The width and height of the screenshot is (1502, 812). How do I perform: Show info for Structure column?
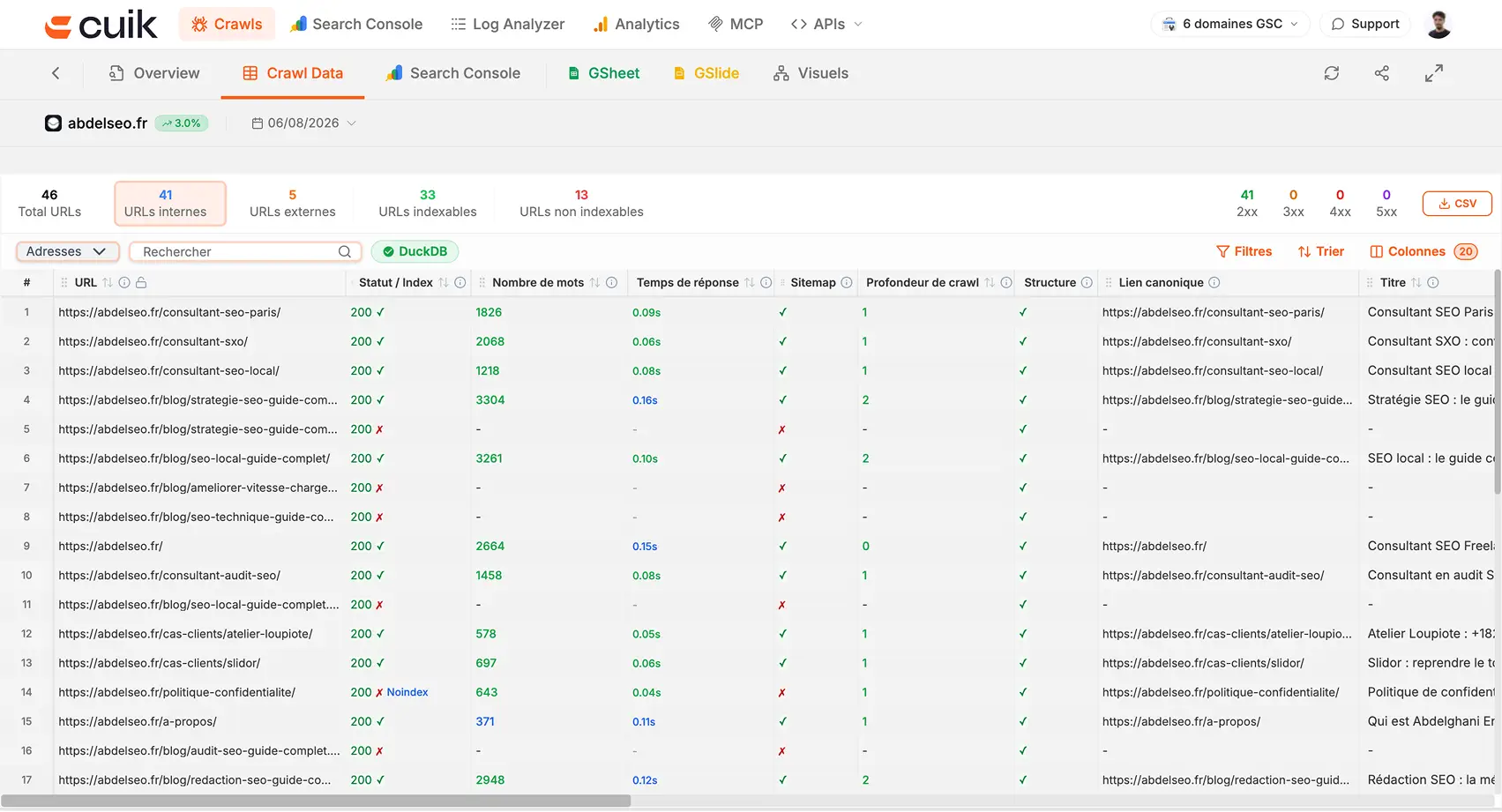click(x=1087, y=282)
